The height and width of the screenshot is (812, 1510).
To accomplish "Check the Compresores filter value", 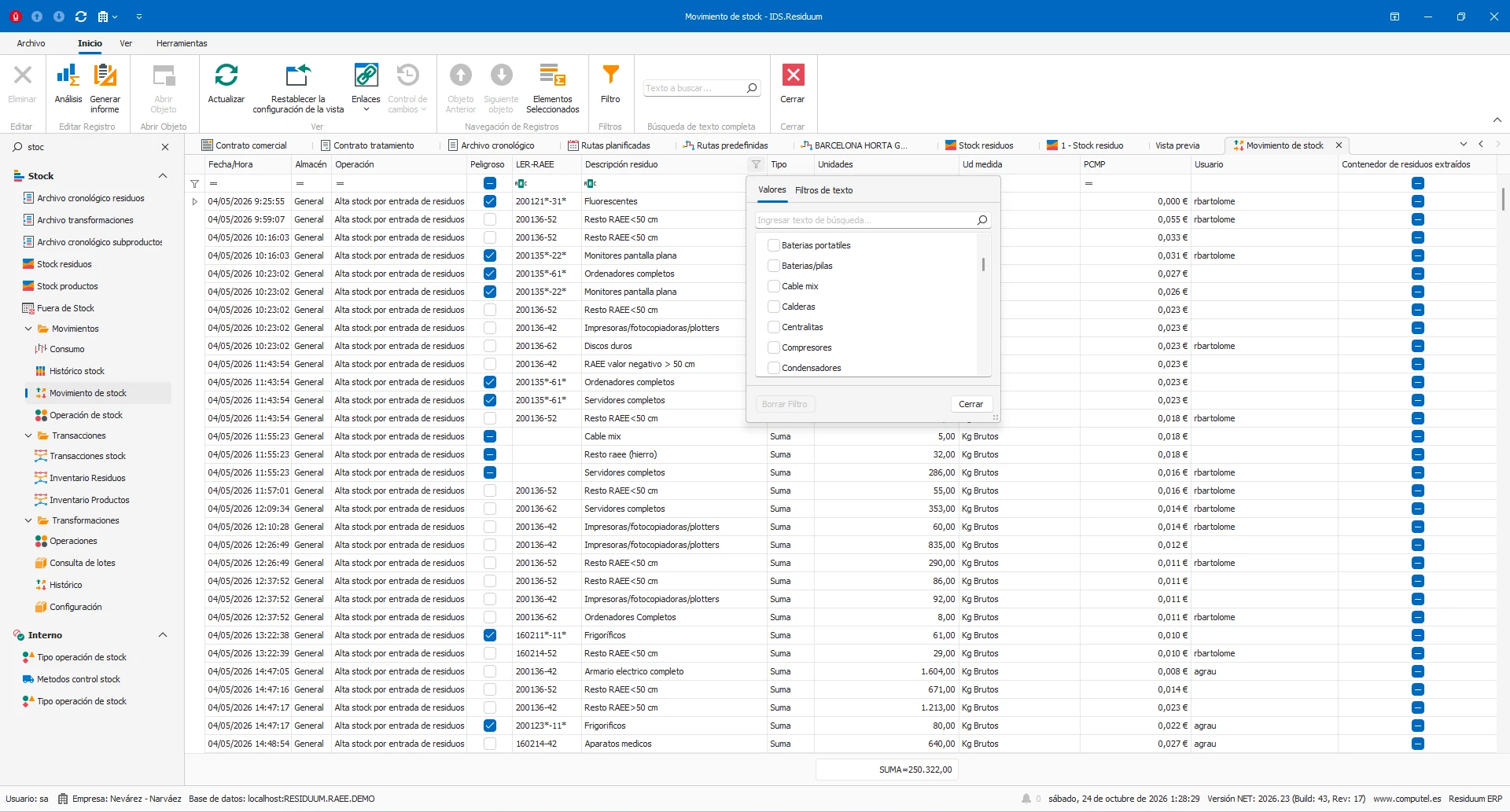I will tap(774, 347).
